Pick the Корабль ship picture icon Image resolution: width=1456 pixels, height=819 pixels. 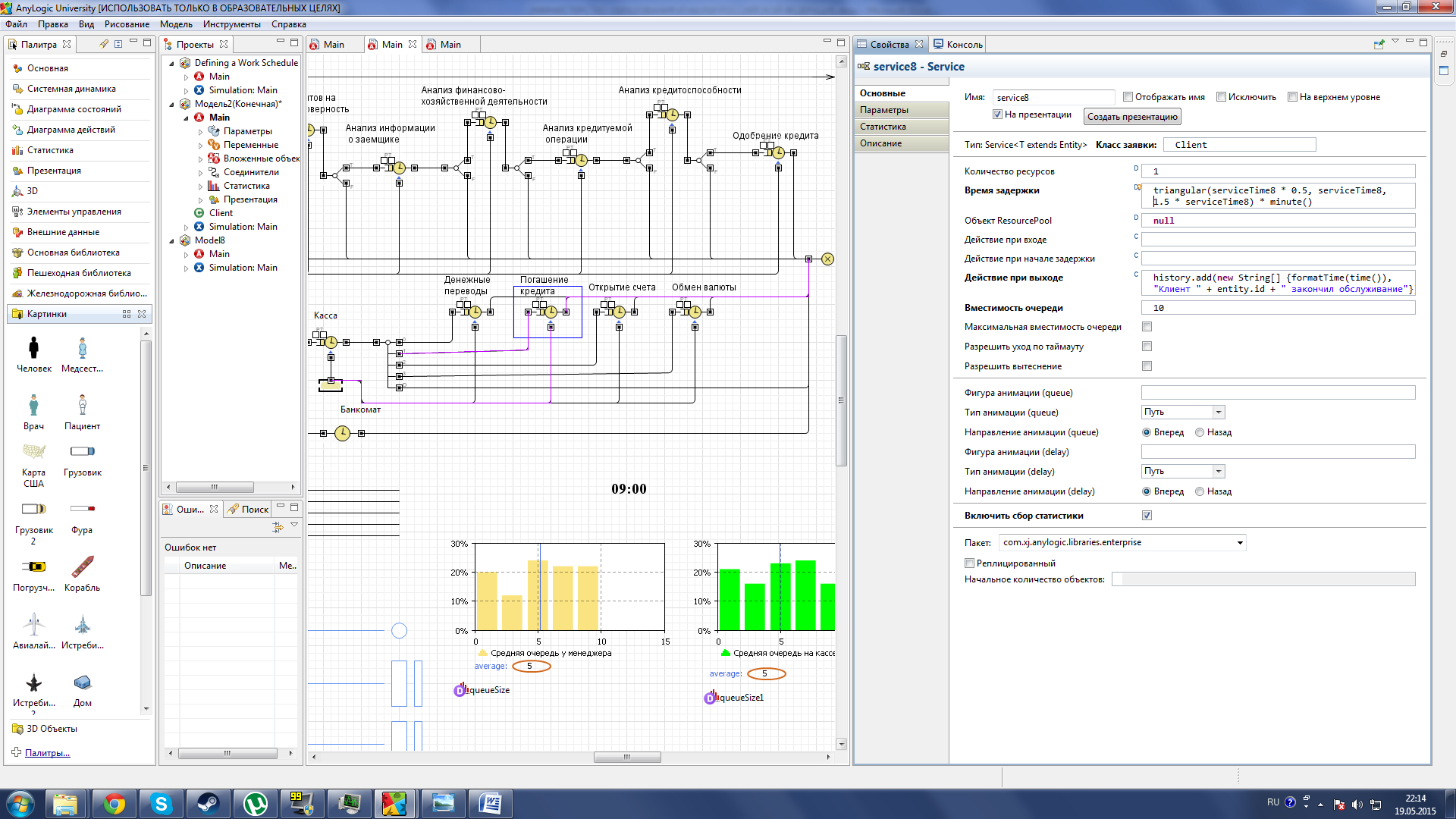coord(82,567)
